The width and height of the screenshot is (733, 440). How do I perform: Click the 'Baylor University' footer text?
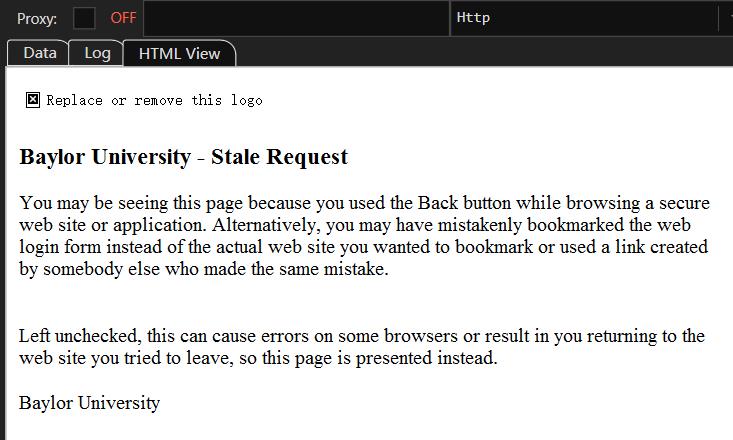point(89,403)
